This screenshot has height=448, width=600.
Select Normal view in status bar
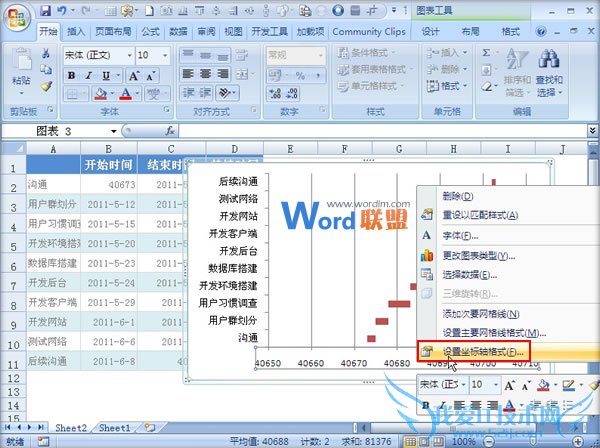(x=411, y=441)
